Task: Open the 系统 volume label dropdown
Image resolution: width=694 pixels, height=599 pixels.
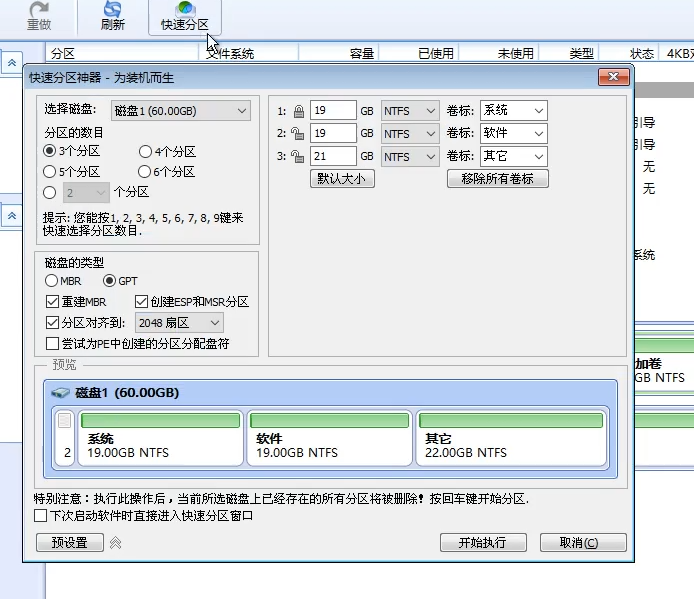Action: point(514,110)
